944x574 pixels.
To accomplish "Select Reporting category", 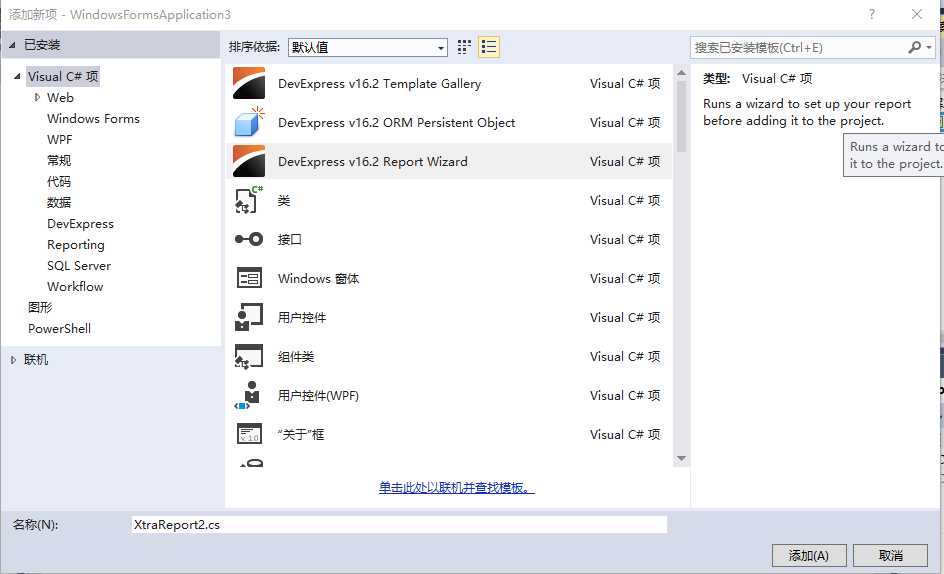I will coord(76,245).
